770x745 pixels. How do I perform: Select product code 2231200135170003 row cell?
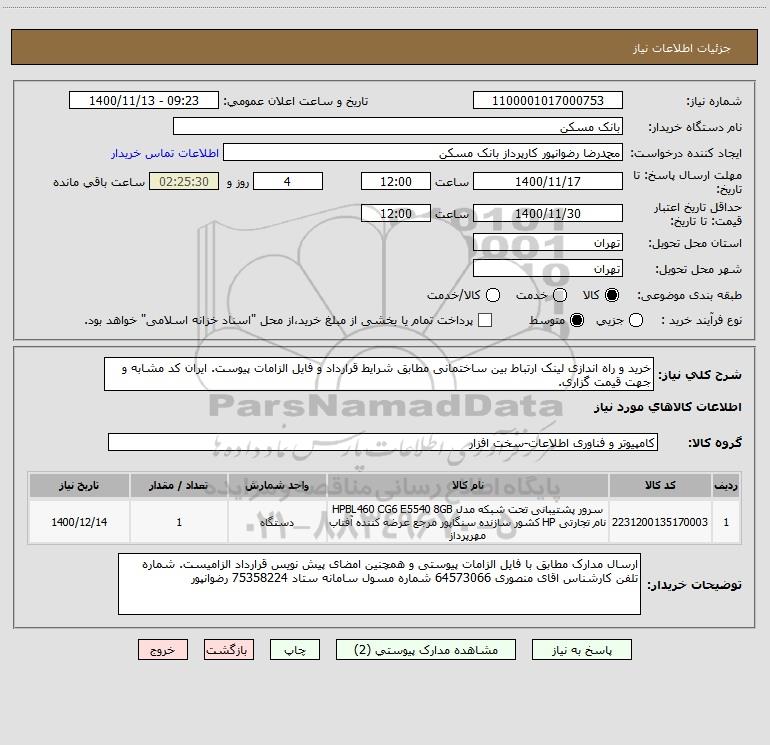(x=660, y=522)
